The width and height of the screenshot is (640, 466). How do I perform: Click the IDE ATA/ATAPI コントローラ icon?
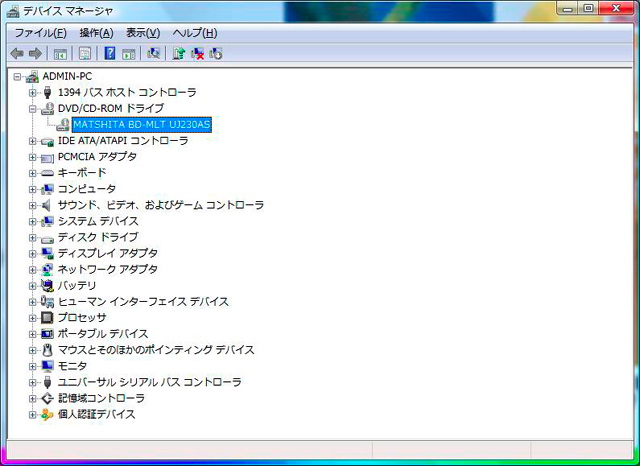click(47, 141)
